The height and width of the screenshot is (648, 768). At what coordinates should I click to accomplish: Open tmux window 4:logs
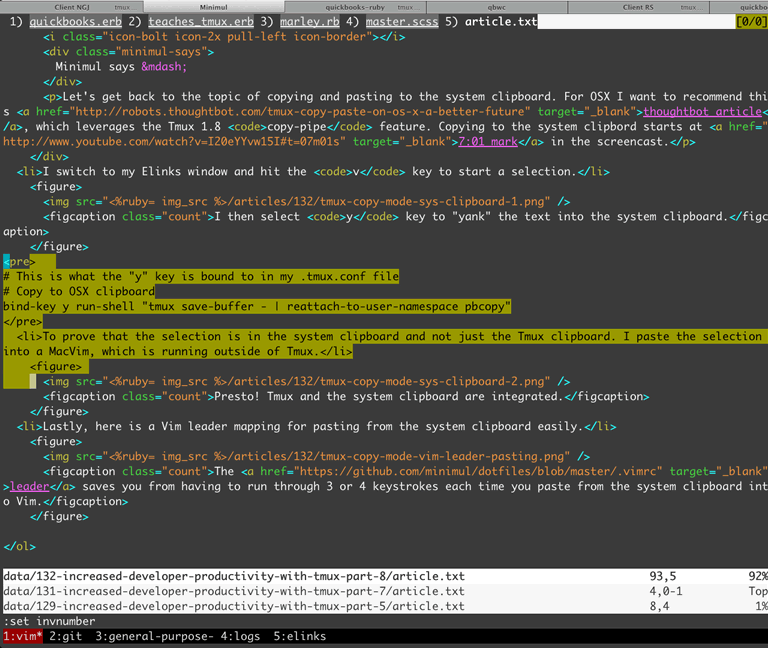pos(240,636)
